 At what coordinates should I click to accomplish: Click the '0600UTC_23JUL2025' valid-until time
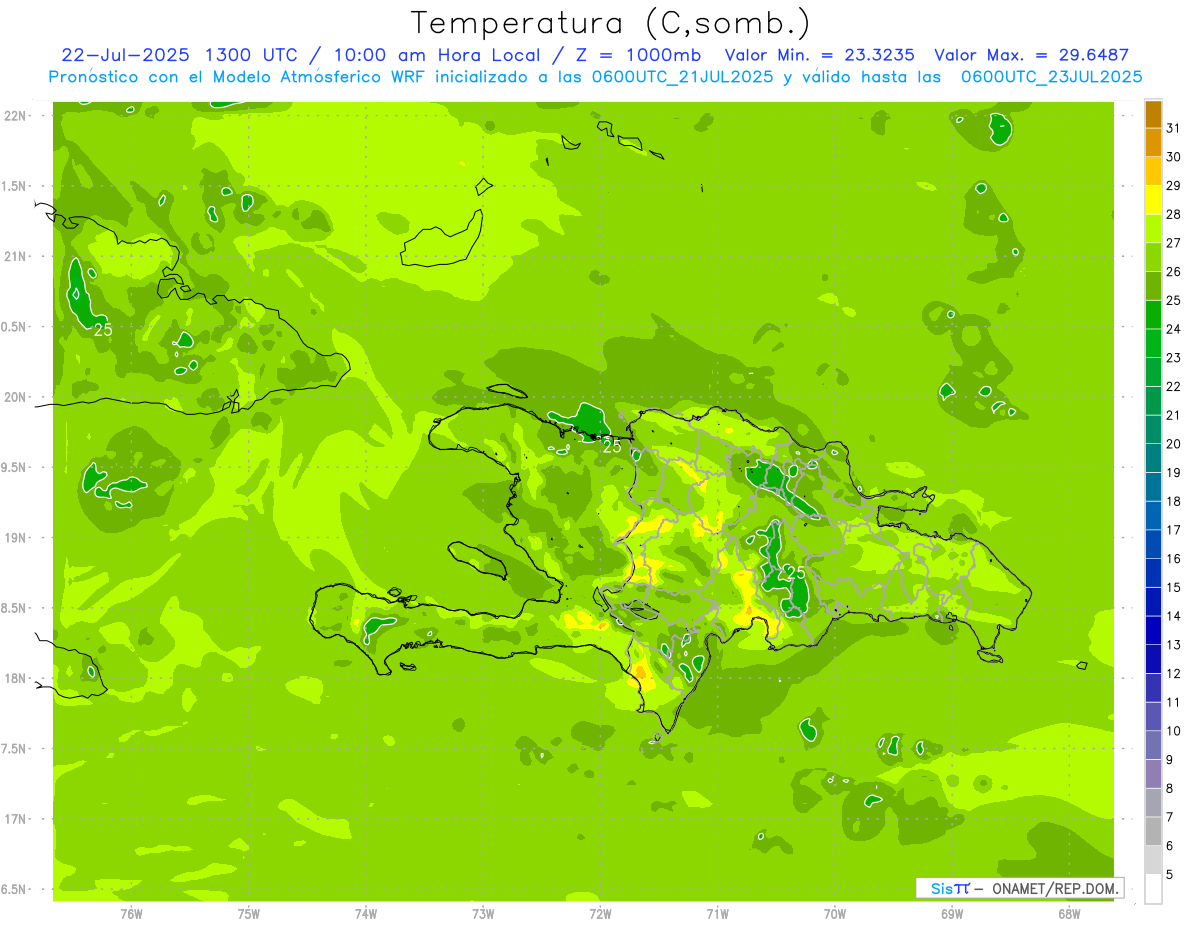tap(1051, 77)
